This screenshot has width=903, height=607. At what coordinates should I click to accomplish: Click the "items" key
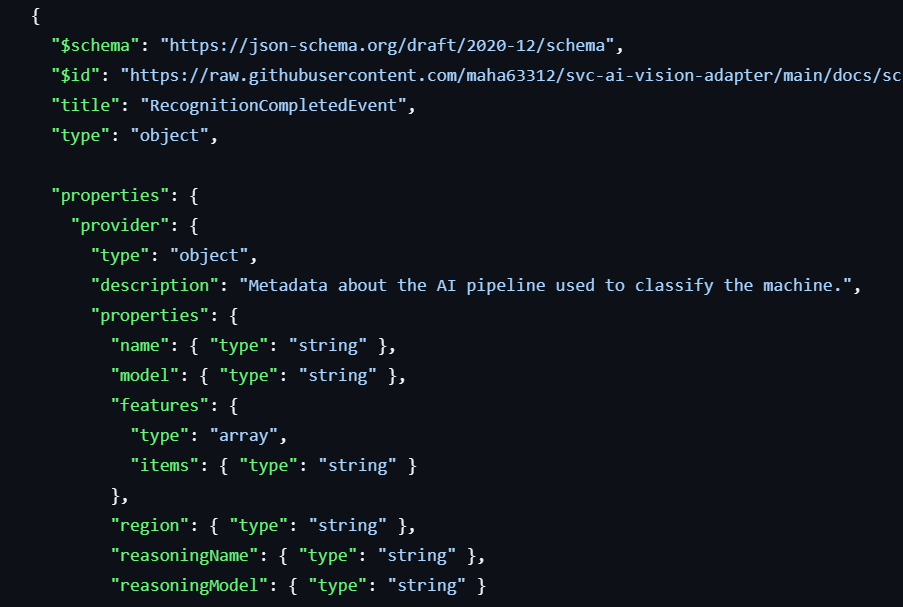(164, 465)
